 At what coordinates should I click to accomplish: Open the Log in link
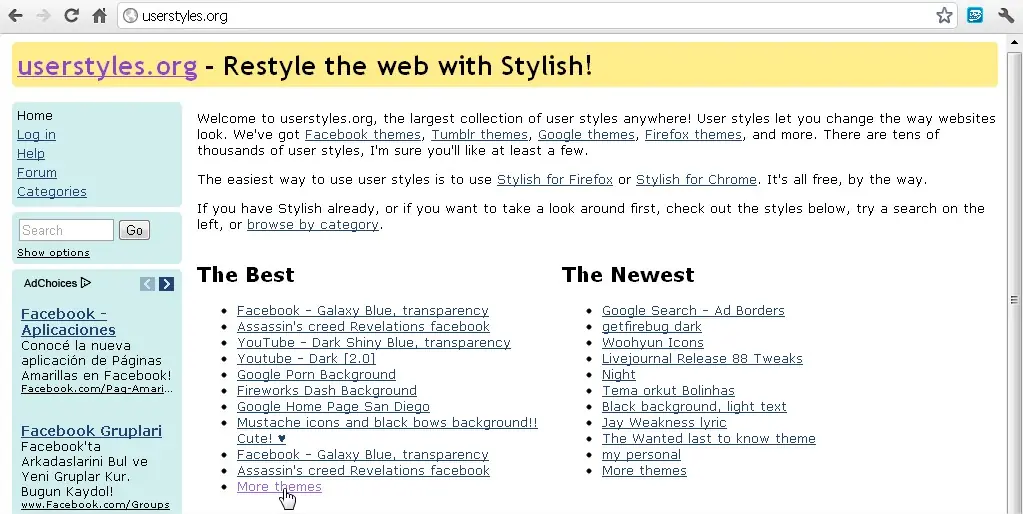(x=36, y=134)
